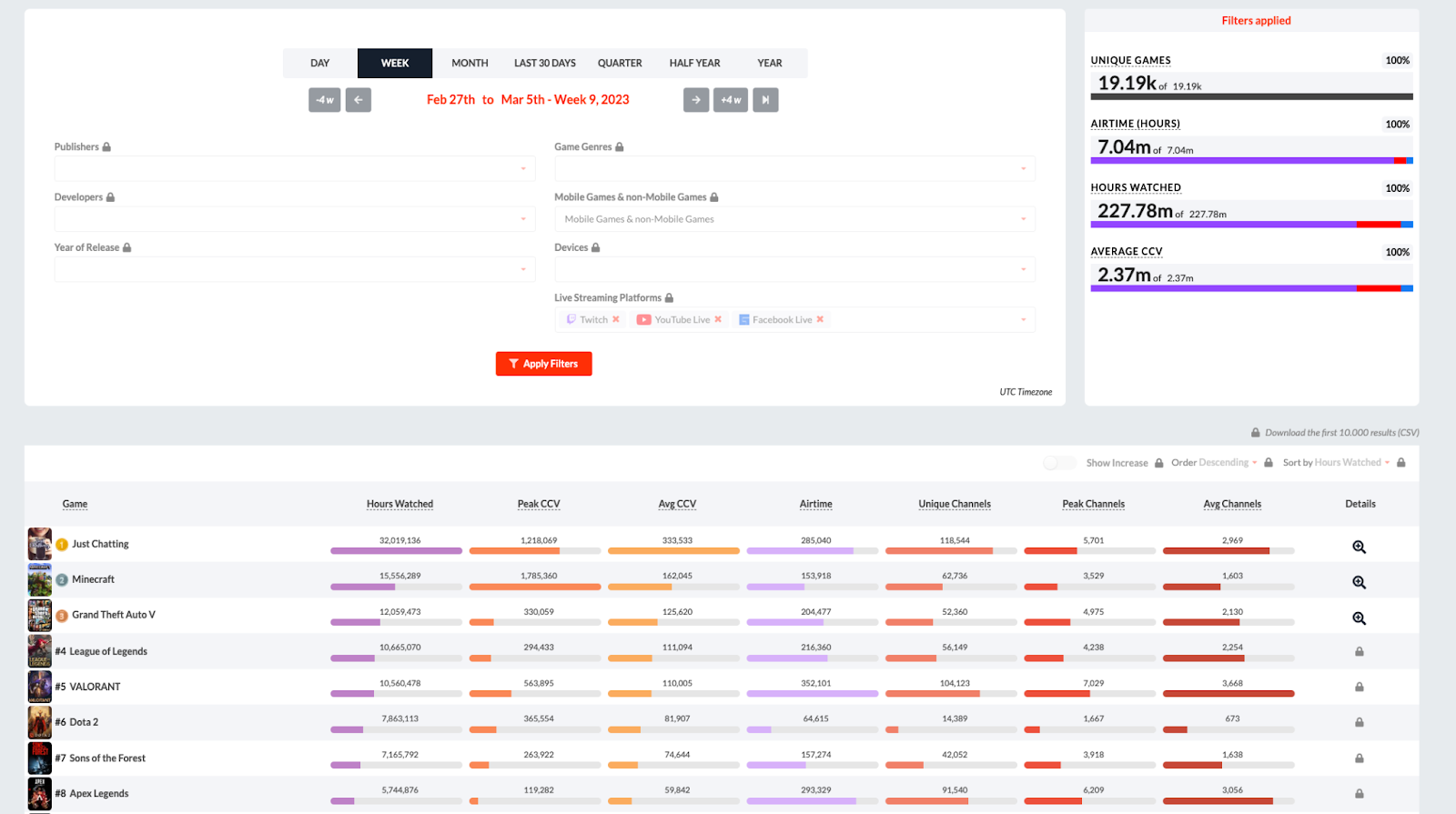Viewport: 1456px width, 814px height.
Task: Expand Live Streaming Platforms dropdown arrow
Action: click(x=1023, y=319)
